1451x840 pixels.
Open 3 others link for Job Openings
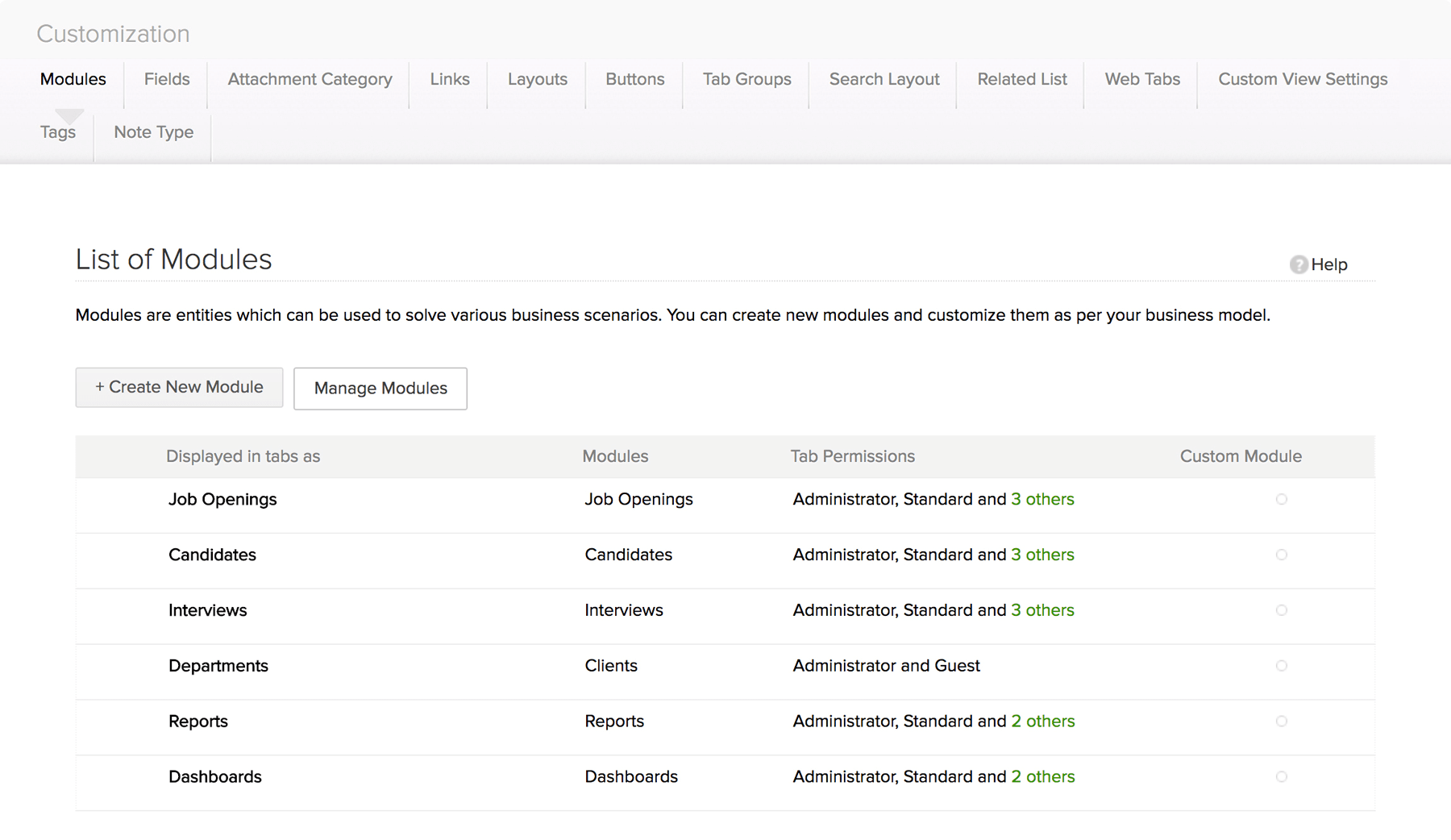click(x=1042, y=499)
